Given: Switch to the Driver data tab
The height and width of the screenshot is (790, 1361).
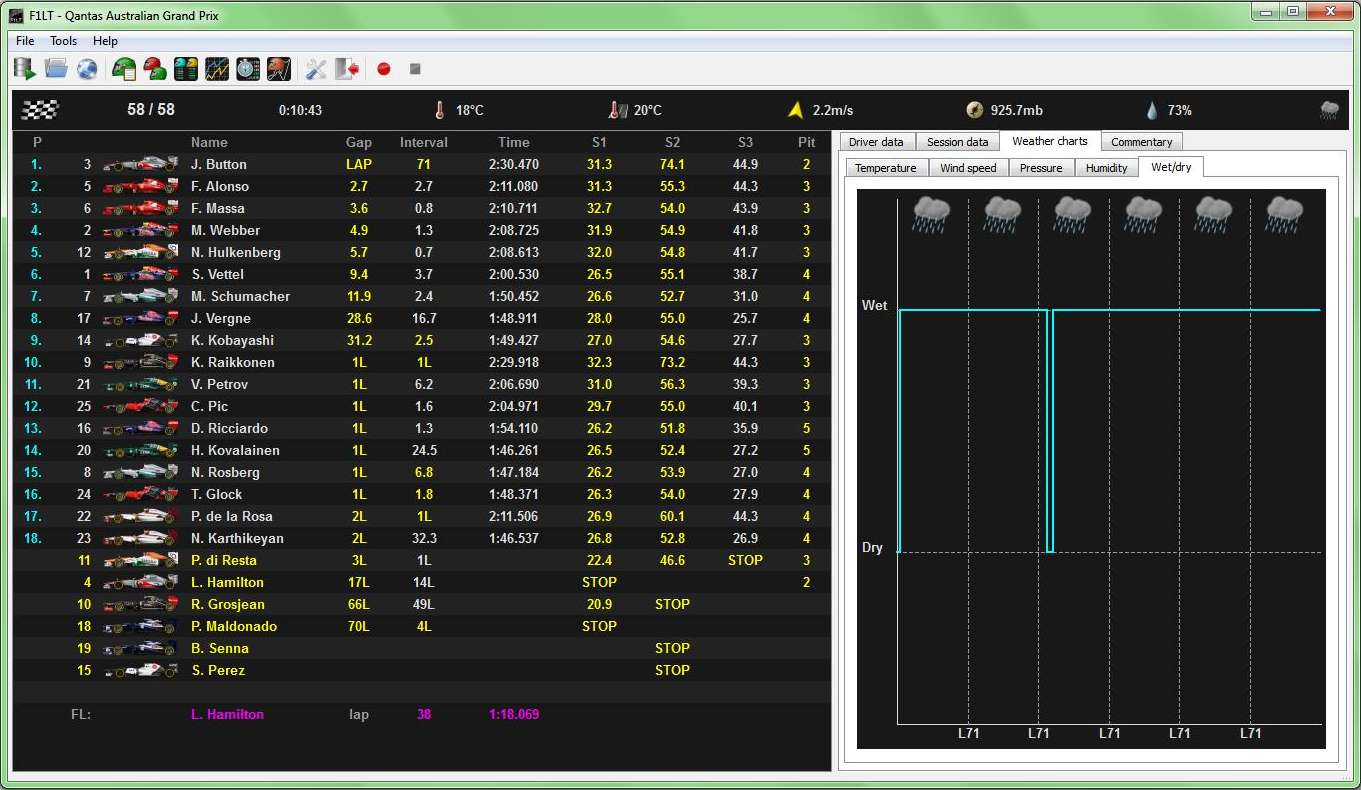Looking at the screenshot, I should pyautogui.click(x=876, y=142).
